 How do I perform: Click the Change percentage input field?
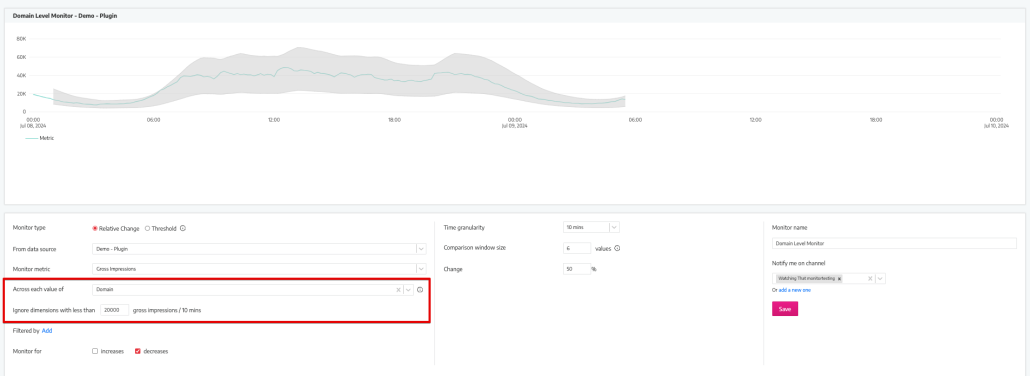[577, 269]
